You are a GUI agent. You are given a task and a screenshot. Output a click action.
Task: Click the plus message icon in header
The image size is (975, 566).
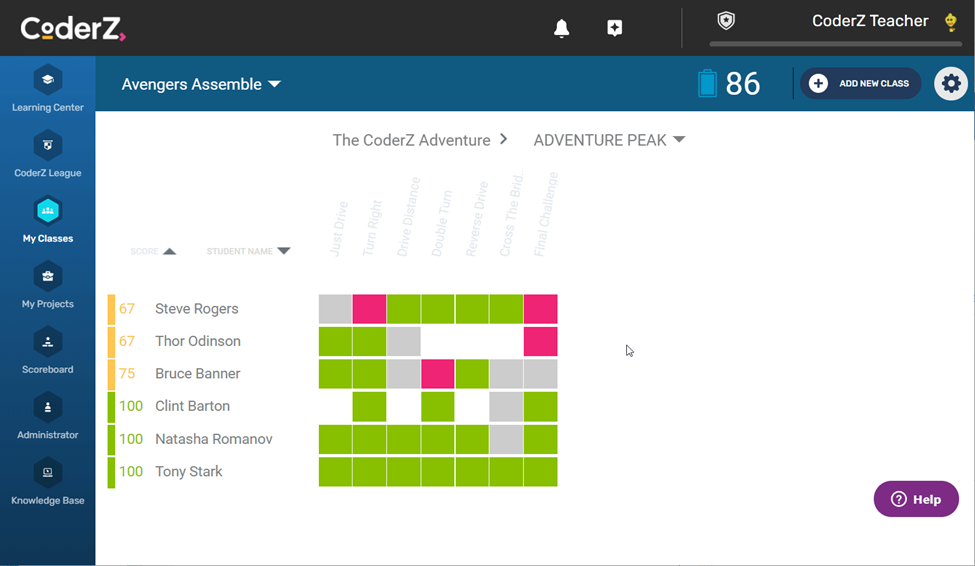614,29
